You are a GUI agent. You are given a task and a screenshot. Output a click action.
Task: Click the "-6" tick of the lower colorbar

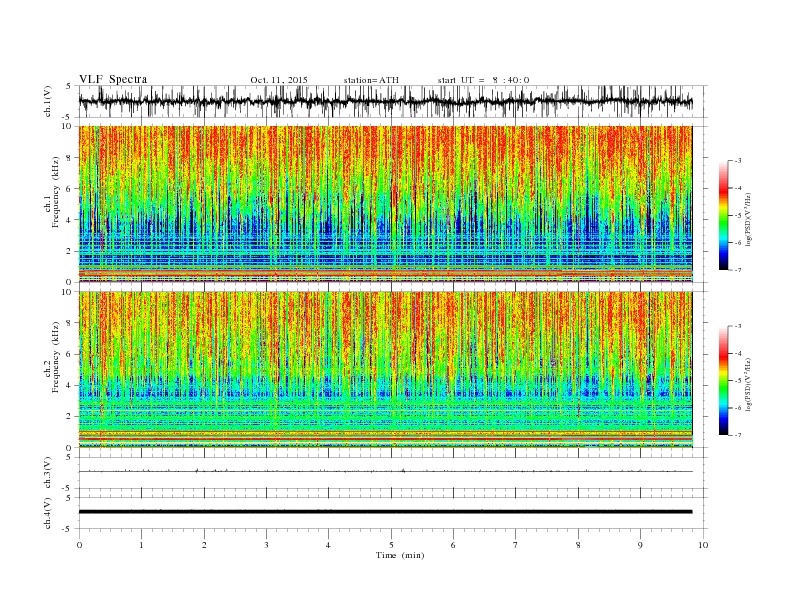coord(738,408)
